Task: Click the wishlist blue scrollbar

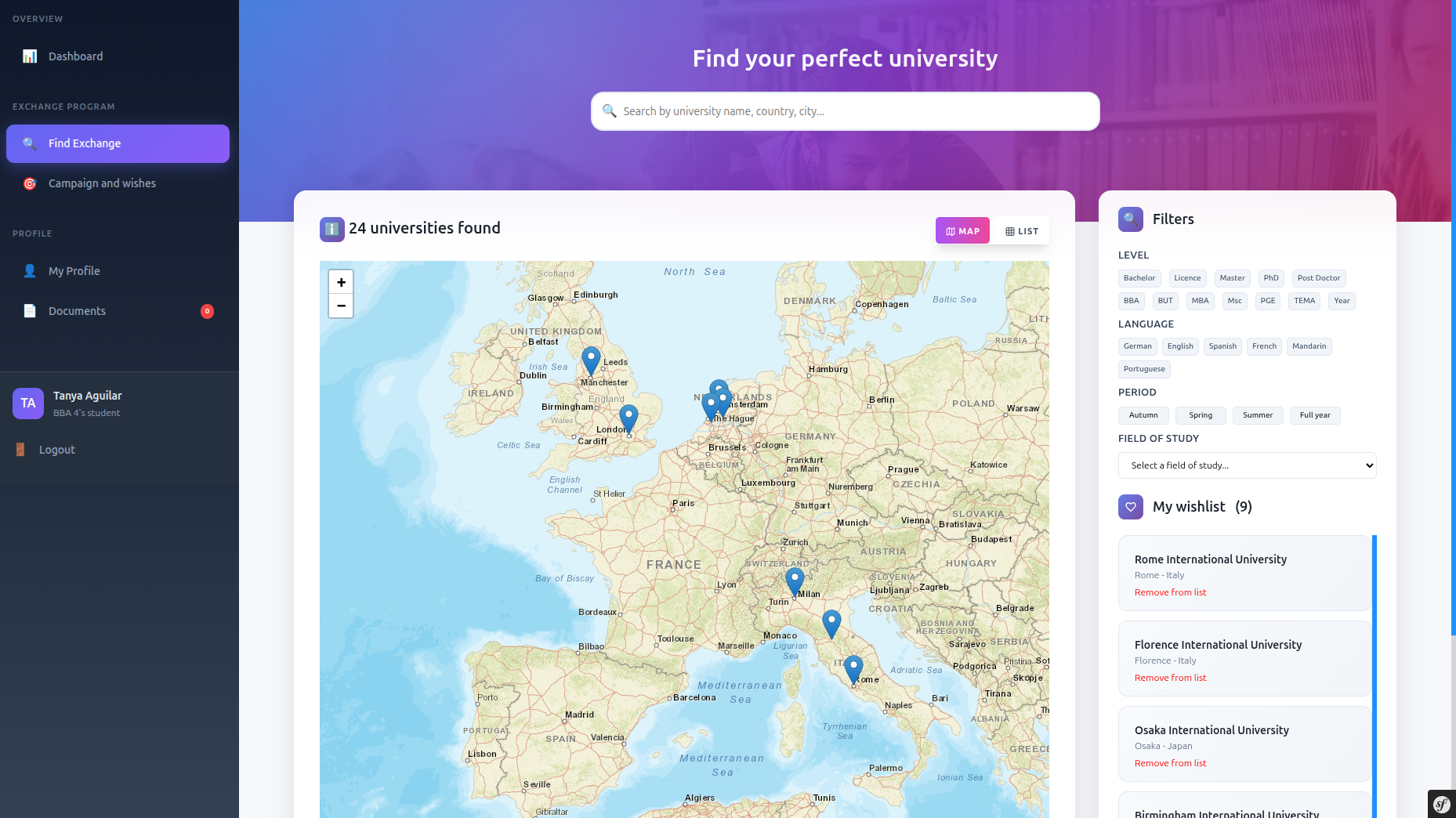Action: (1375, 676)
